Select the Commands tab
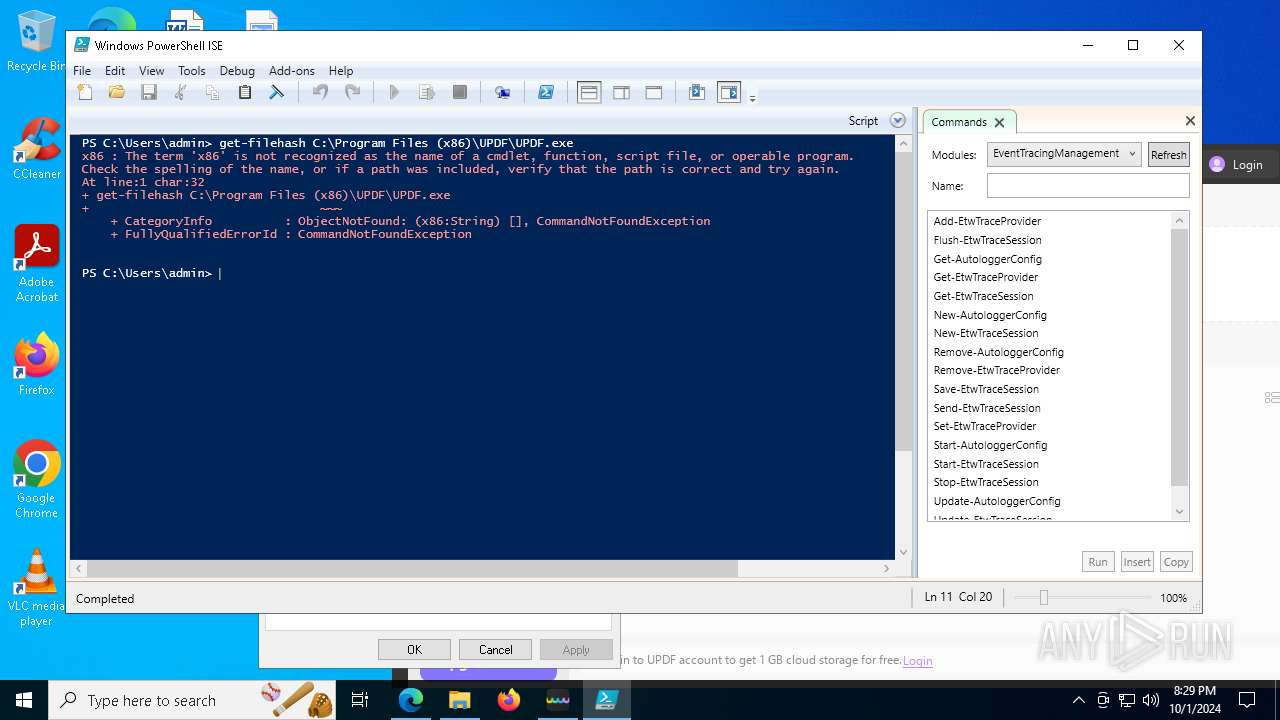 pyautogui.click(x=958, y=122)
